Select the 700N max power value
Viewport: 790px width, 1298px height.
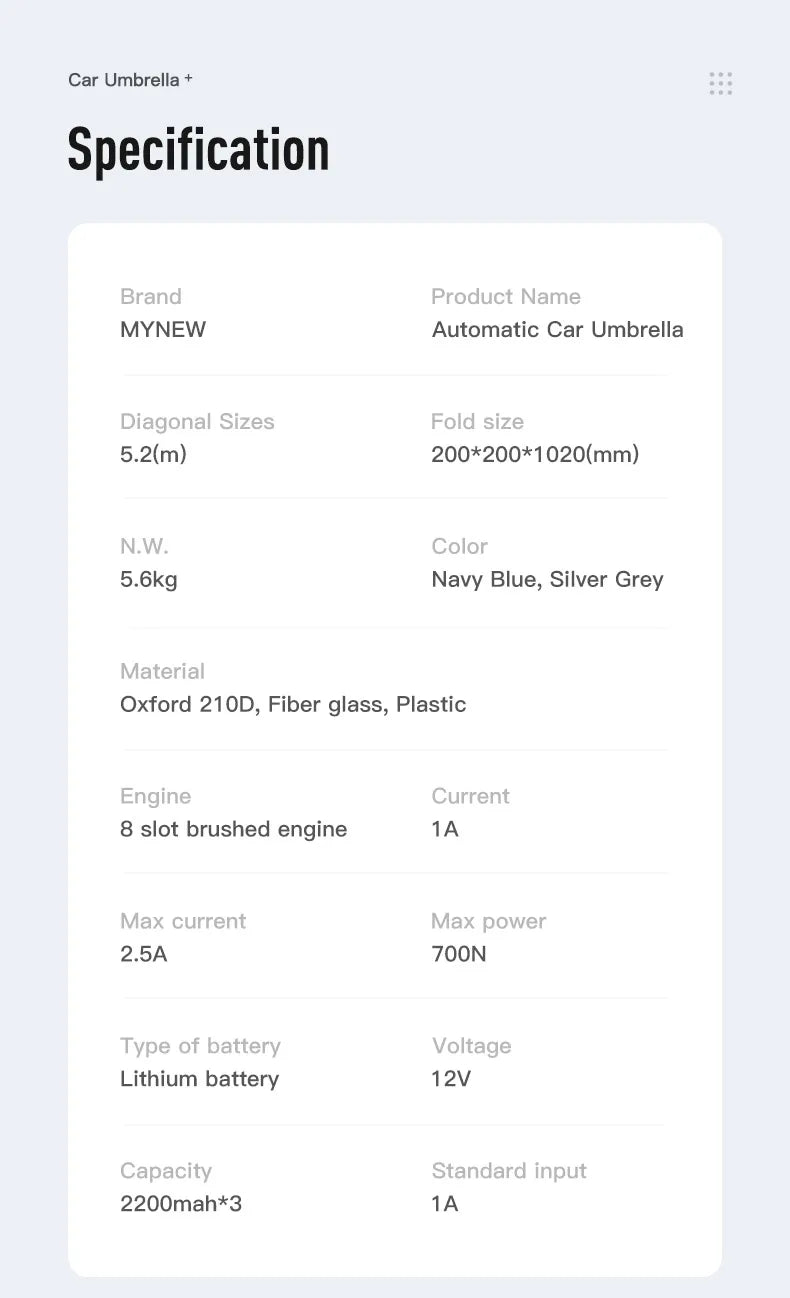(459, 955)
